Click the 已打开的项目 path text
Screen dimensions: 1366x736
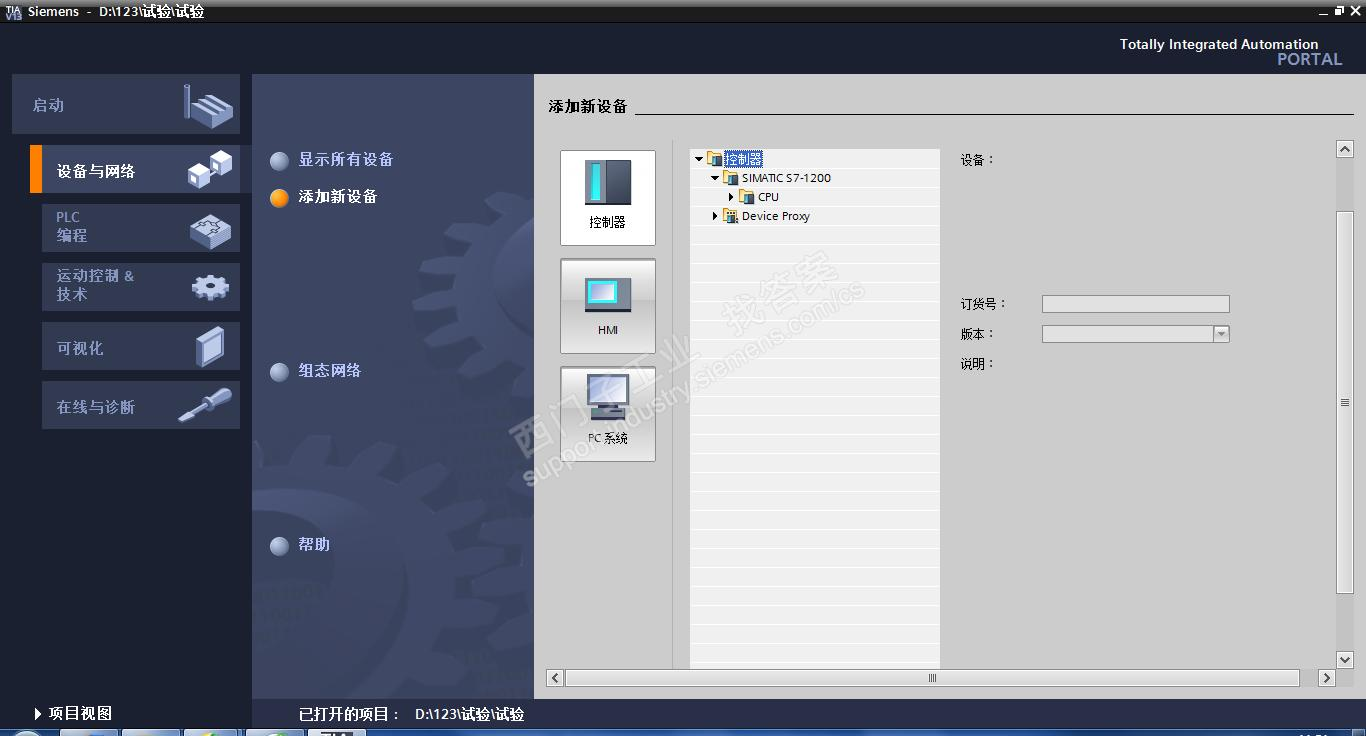coord(469,714)
